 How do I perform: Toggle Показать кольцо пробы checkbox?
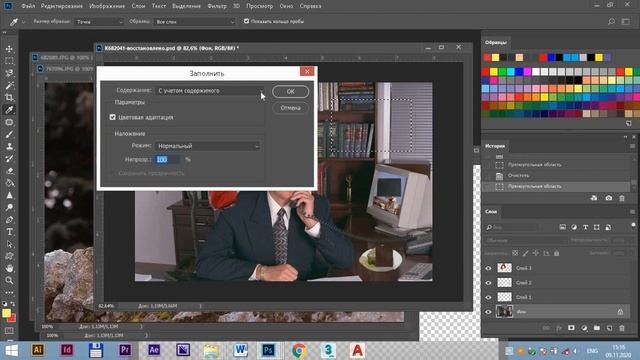tap(247, 21)
